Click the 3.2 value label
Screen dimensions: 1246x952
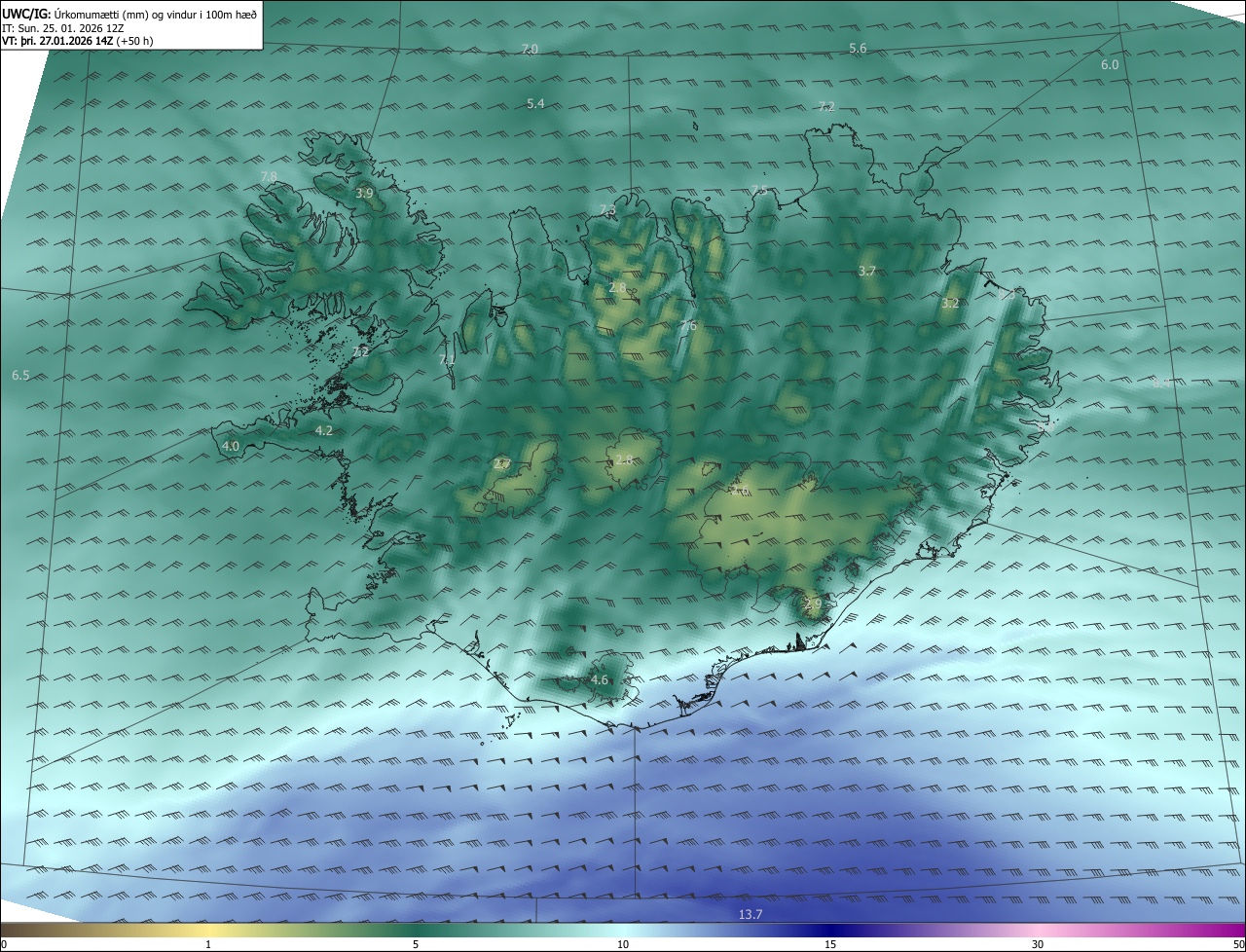click(951, 303)
